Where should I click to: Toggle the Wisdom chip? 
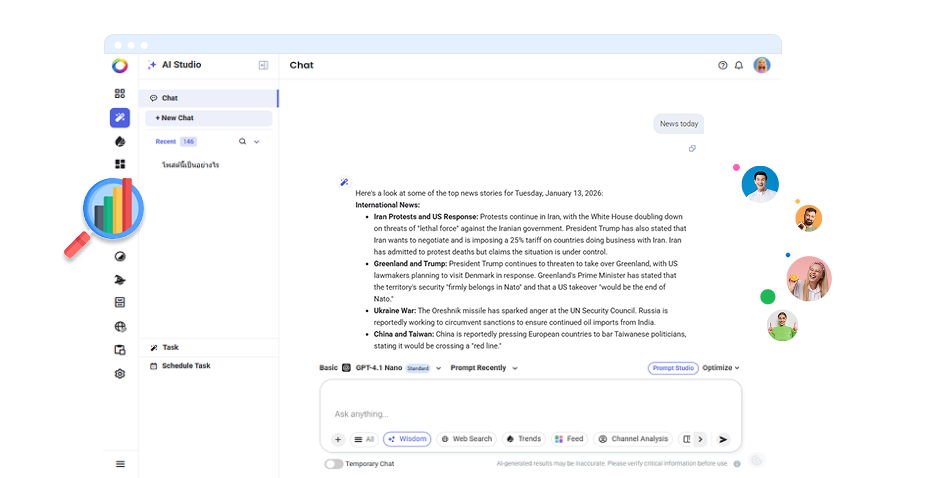click(407, 439)
